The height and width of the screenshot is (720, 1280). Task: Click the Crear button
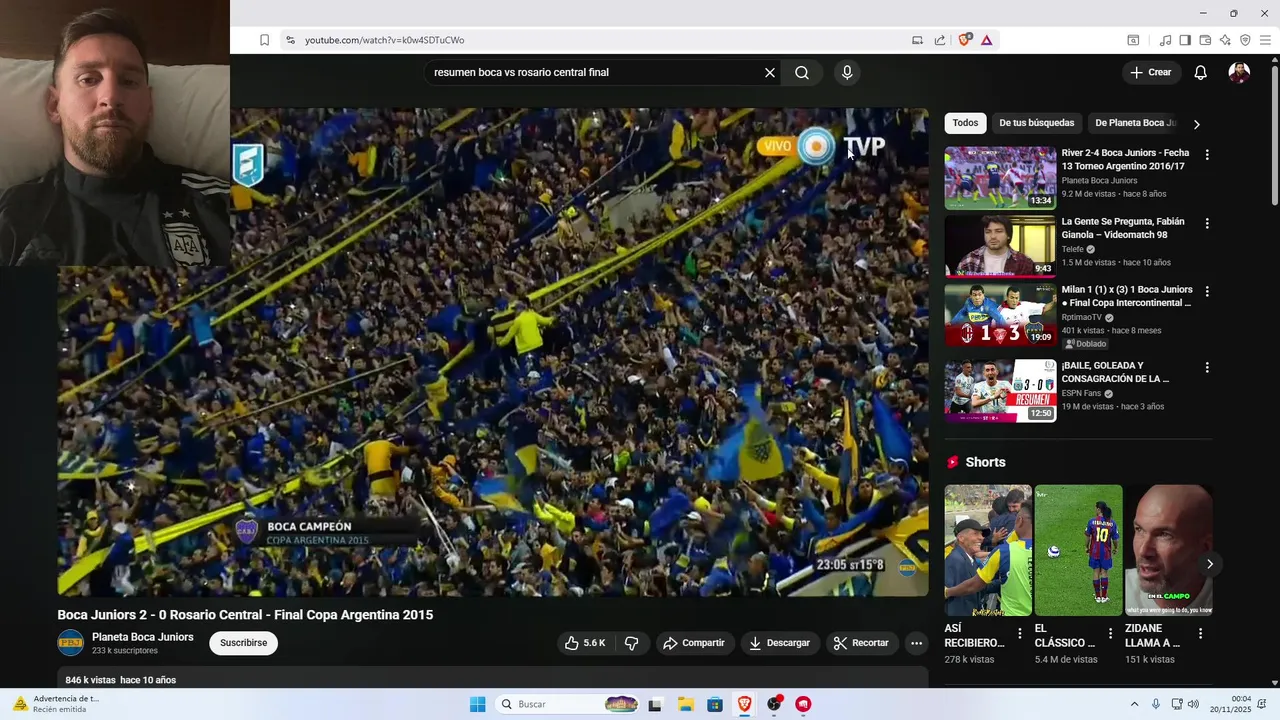click(x=1151, y=72)
